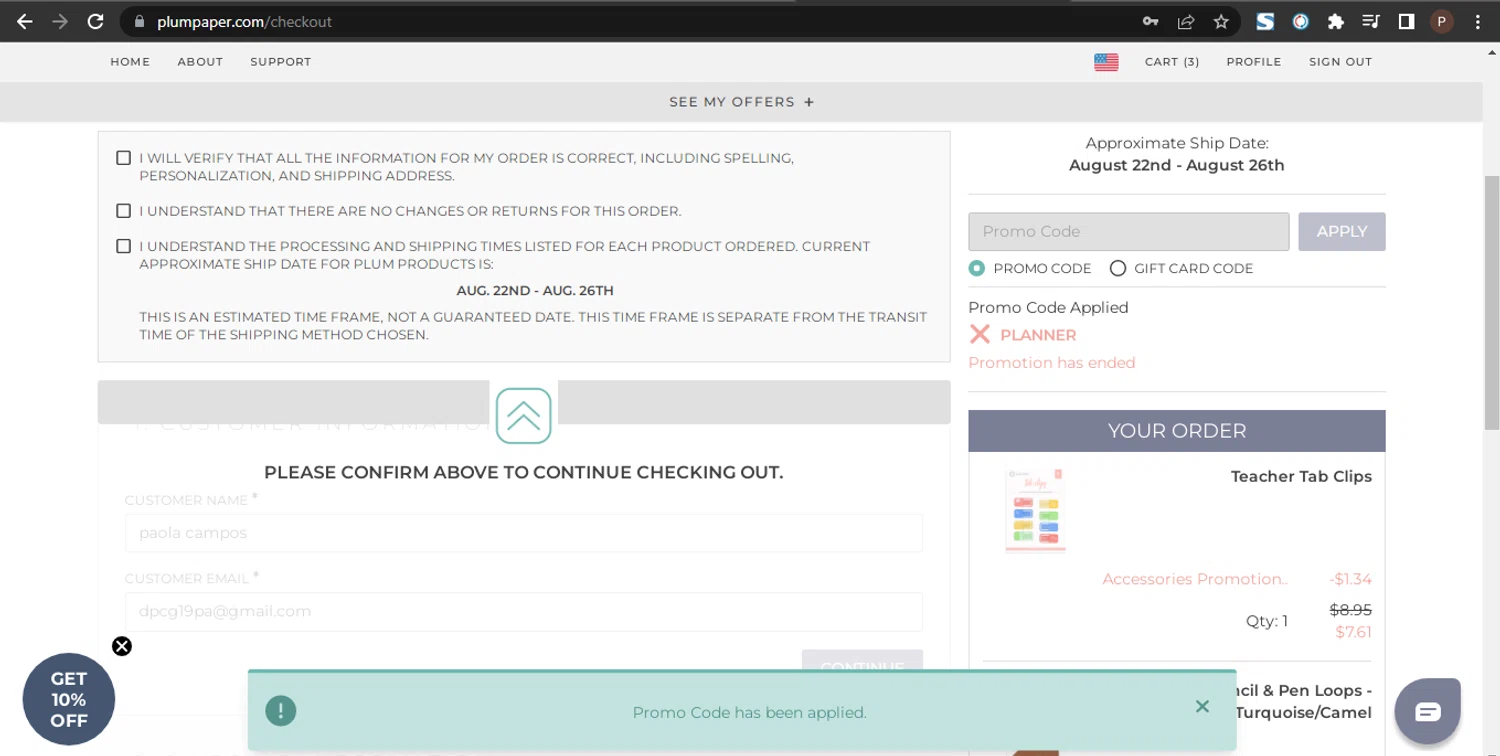Click the Customer Name field
Screen dimensions: 1500x756
pos(524,533)
